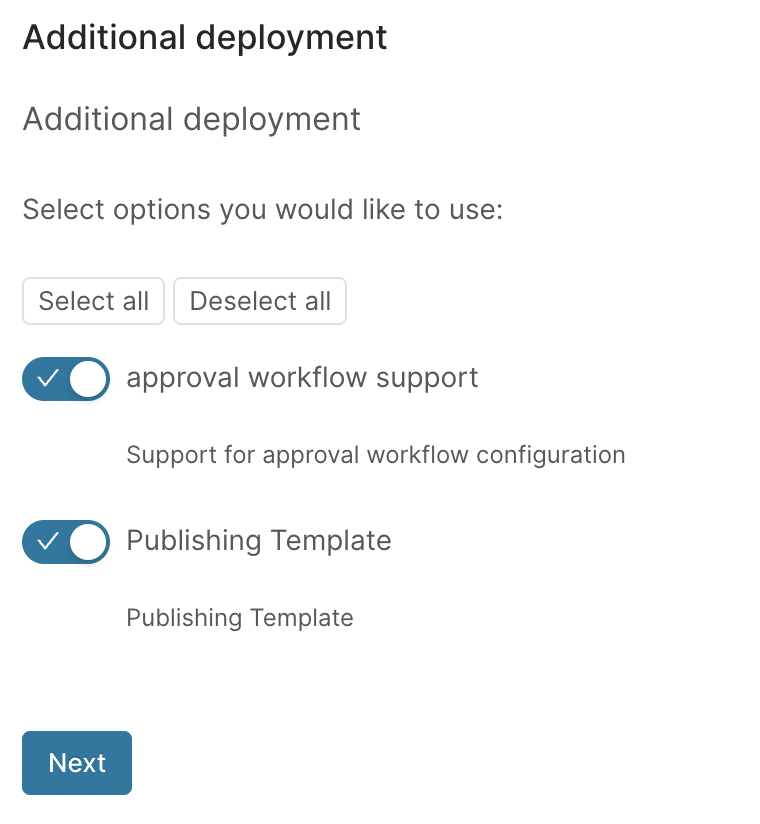The height and width of the screenshot is (824, 760).
Task: Click the white knob of Publishing Template switch
Action: [89, 542]
